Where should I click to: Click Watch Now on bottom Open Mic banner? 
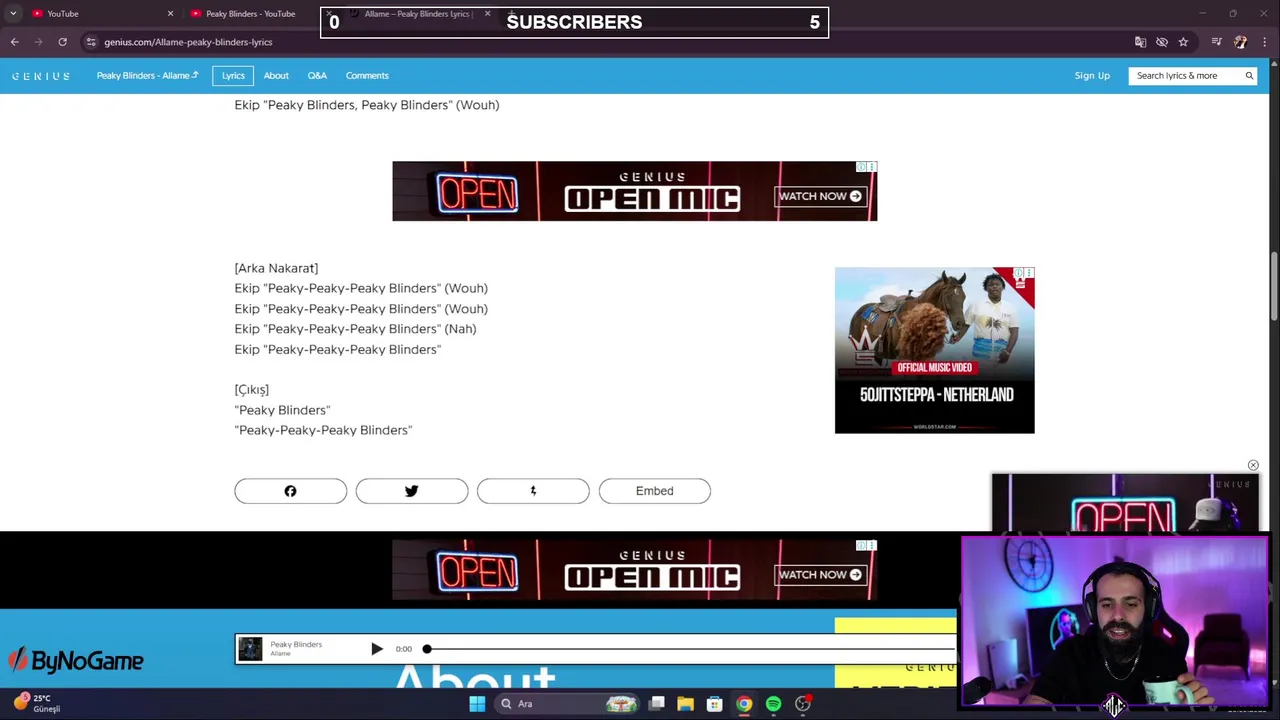point(820,575)
